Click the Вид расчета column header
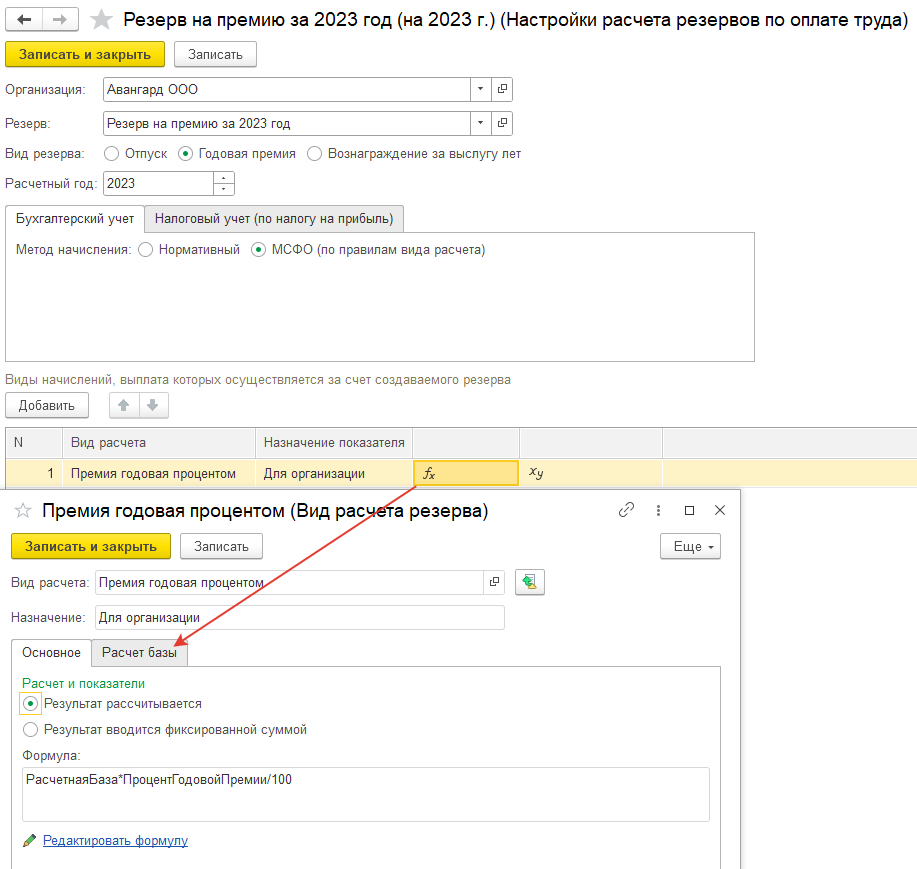The width and height of the screenshot is (917, 869). (x=158, y=443)
